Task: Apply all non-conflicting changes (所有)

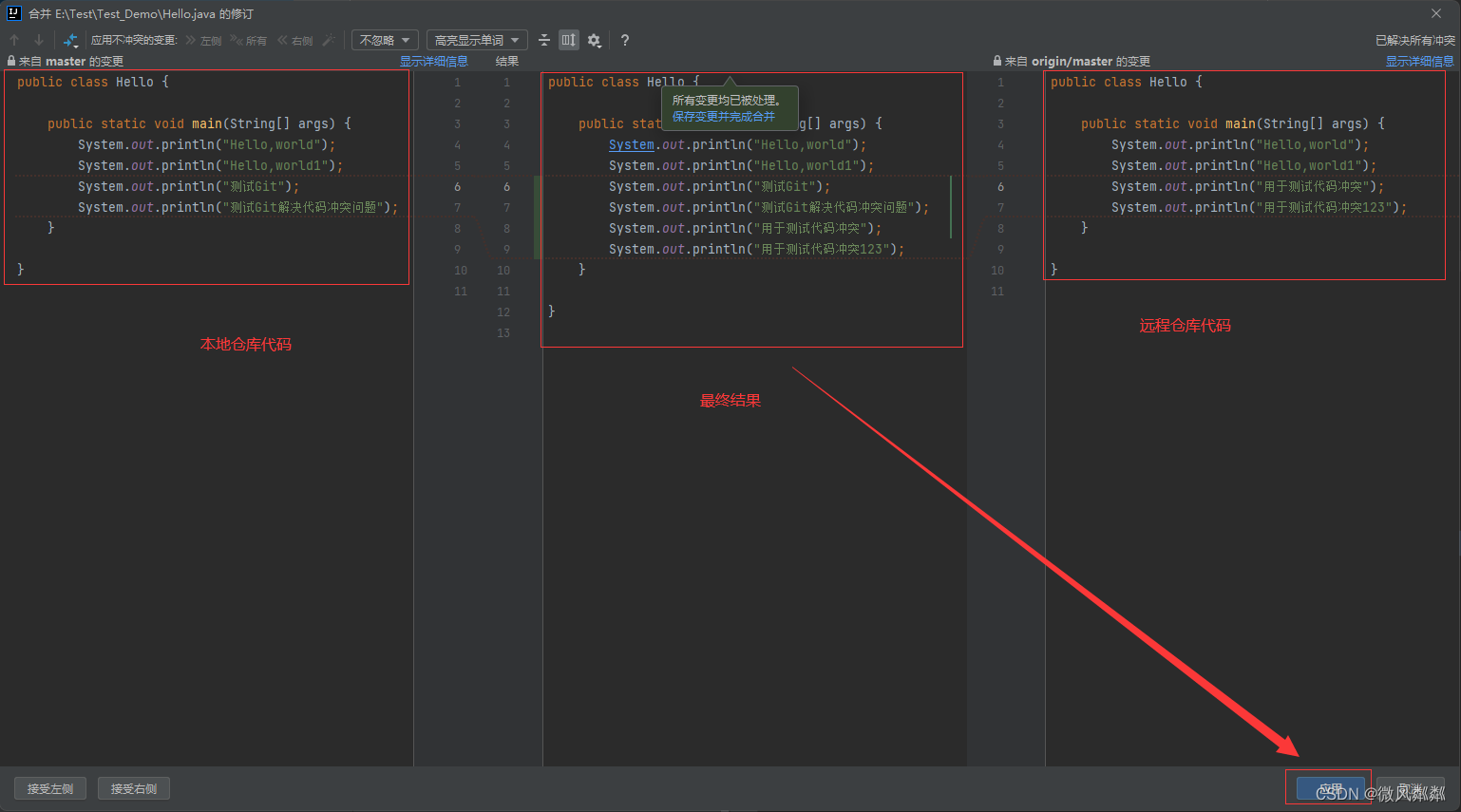Action: tap(249, 40)
